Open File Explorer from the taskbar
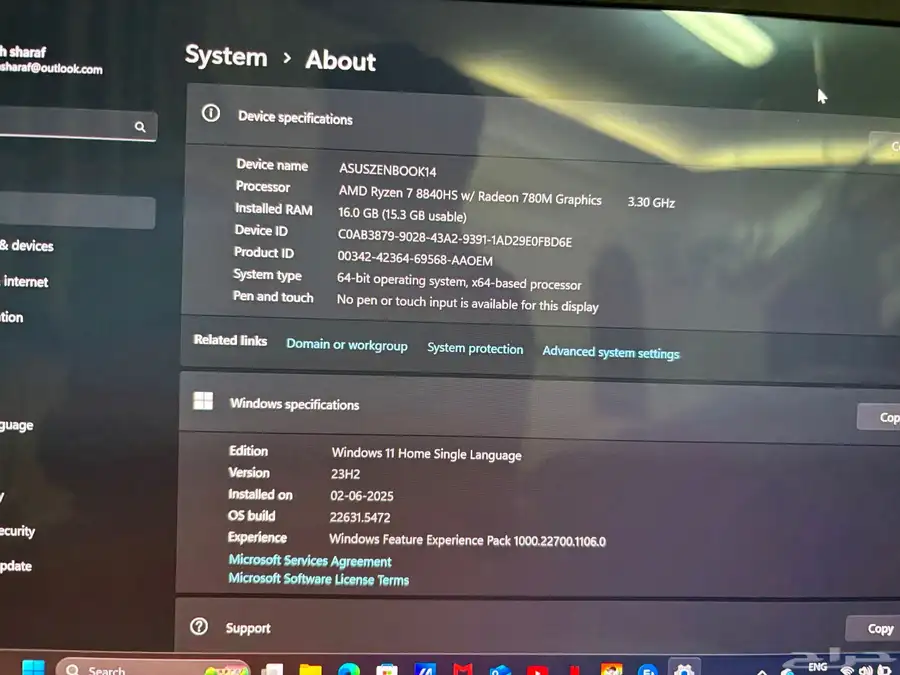 pos(311,669)
